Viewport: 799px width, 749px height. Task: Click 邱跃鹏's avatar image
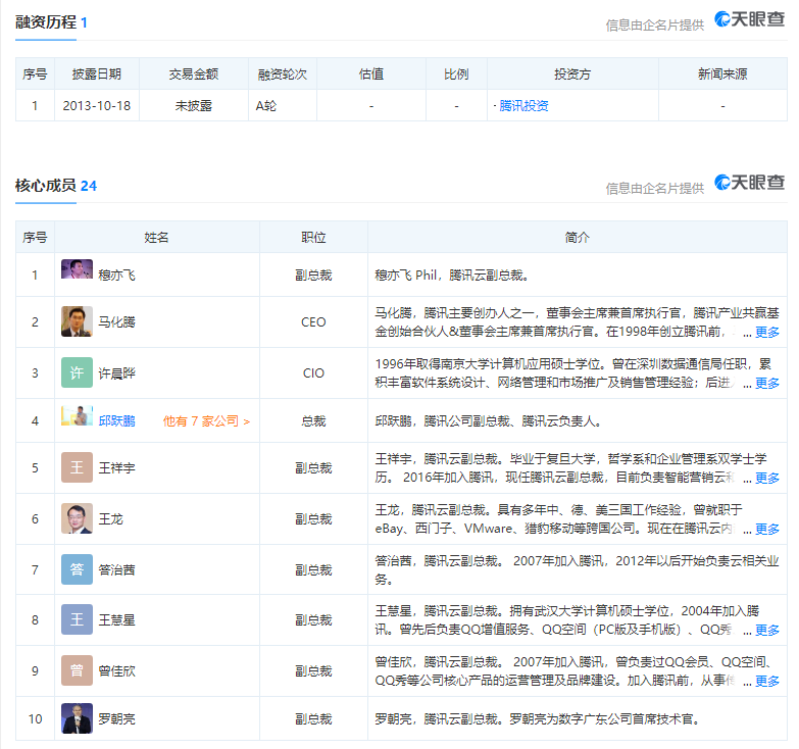[77, 418]
